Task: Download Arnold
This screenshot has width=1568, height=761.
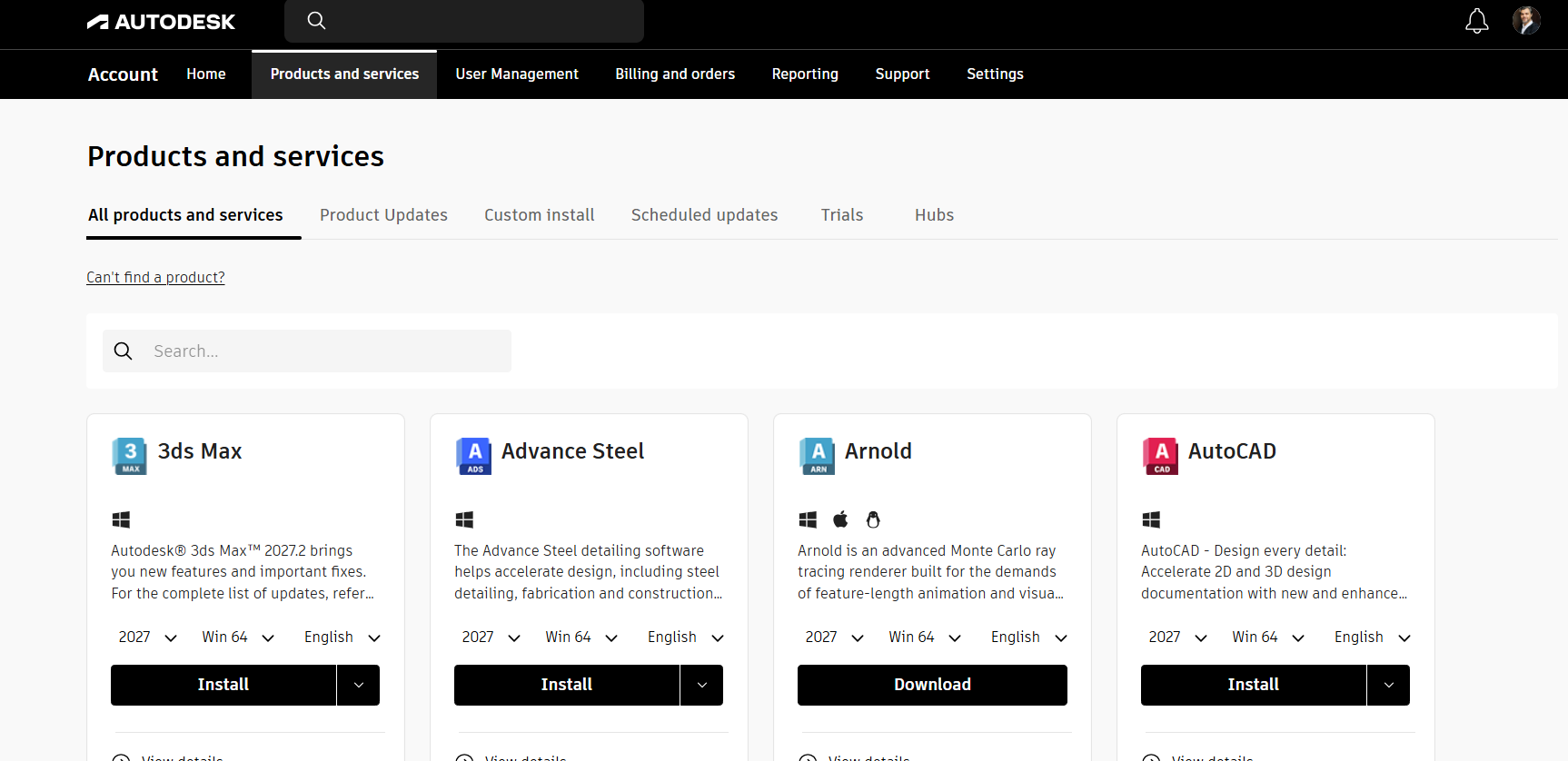Action: point(932,685)
